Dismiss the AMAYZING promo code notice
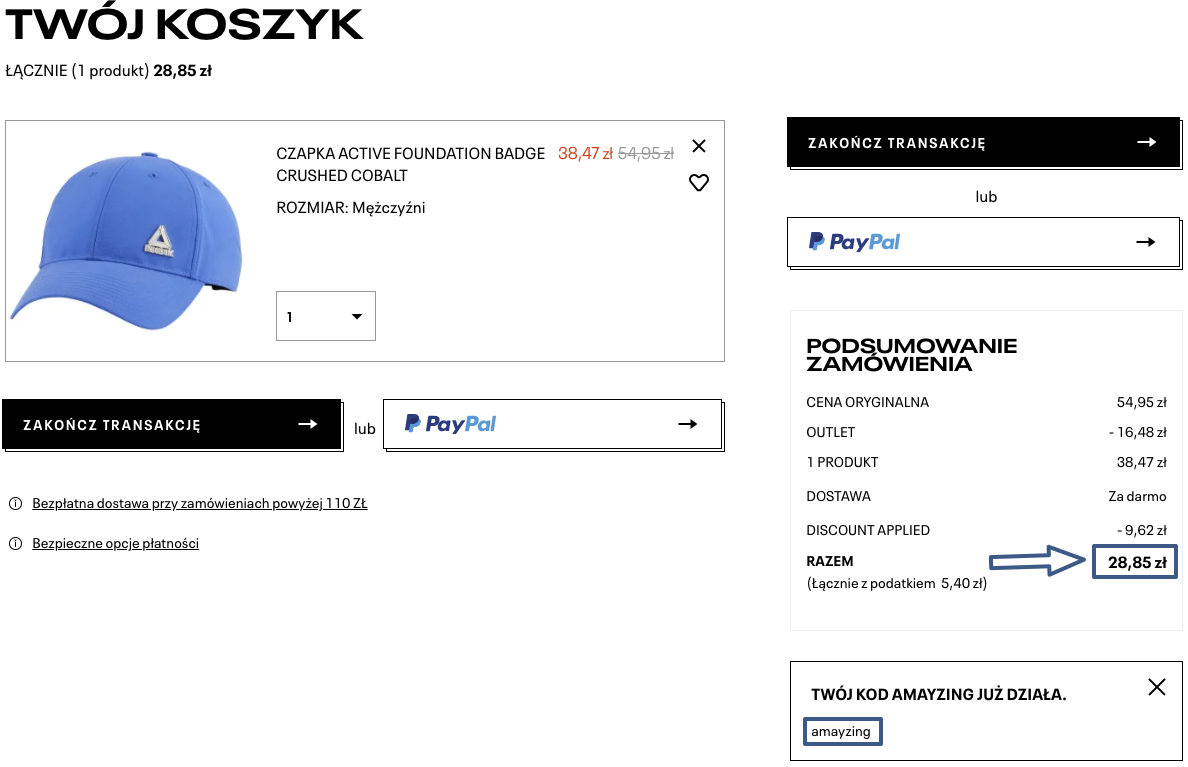The width and height of the screenshot is (1188, 767). tap(1157, 687)
